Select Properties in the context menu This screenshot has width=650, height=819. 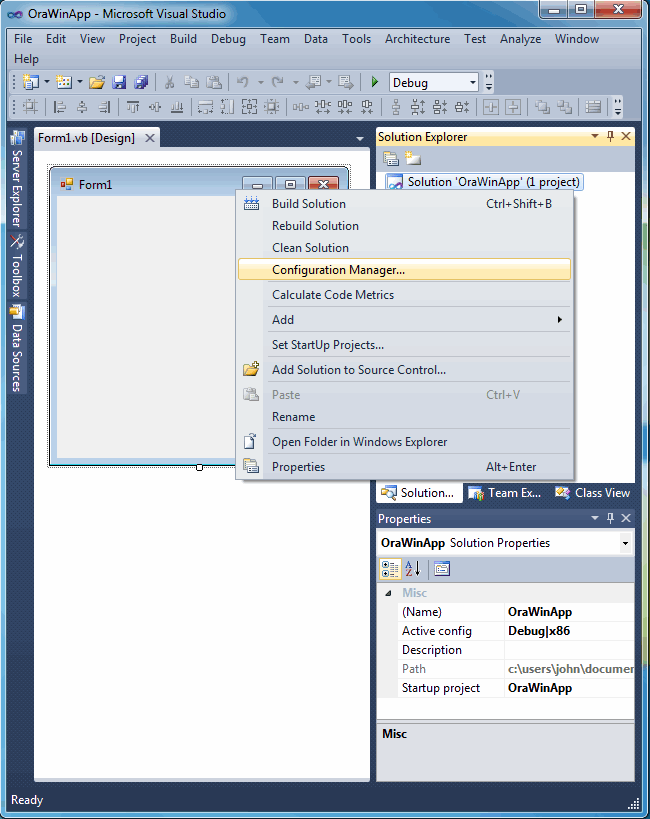[x=404, y=467]
